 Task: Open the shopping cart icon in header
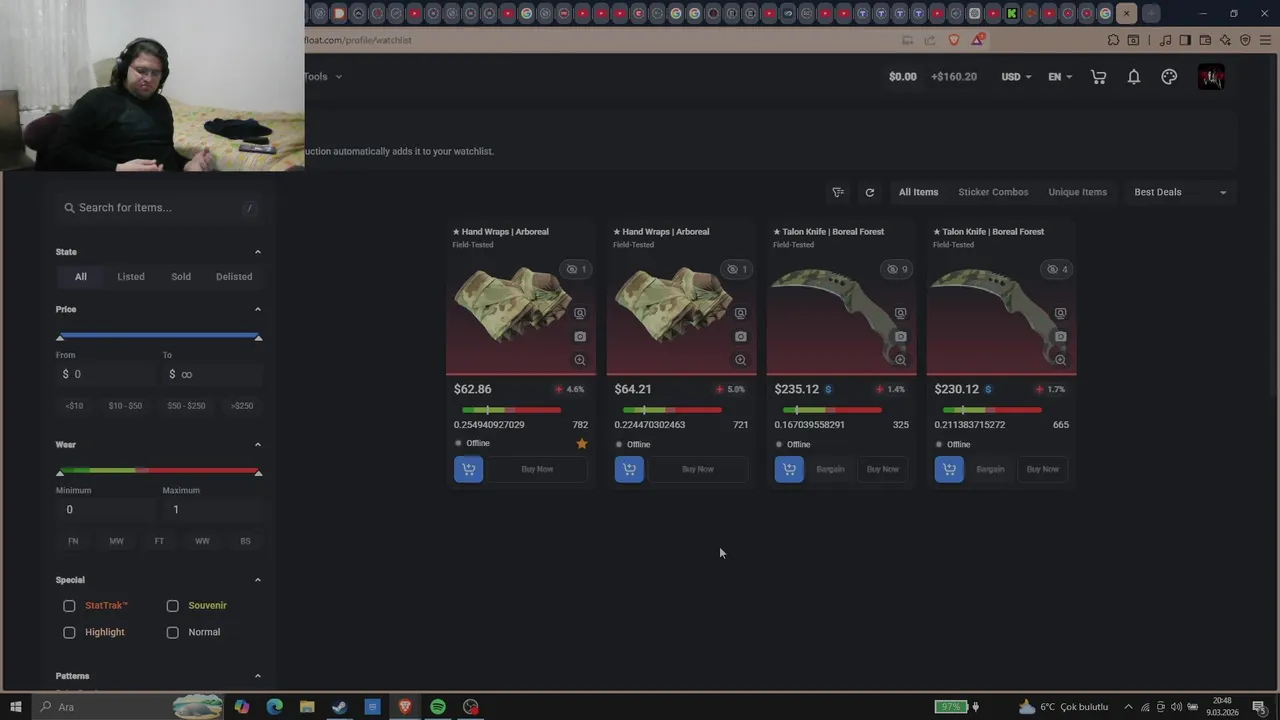click(x=1098, y=77)
